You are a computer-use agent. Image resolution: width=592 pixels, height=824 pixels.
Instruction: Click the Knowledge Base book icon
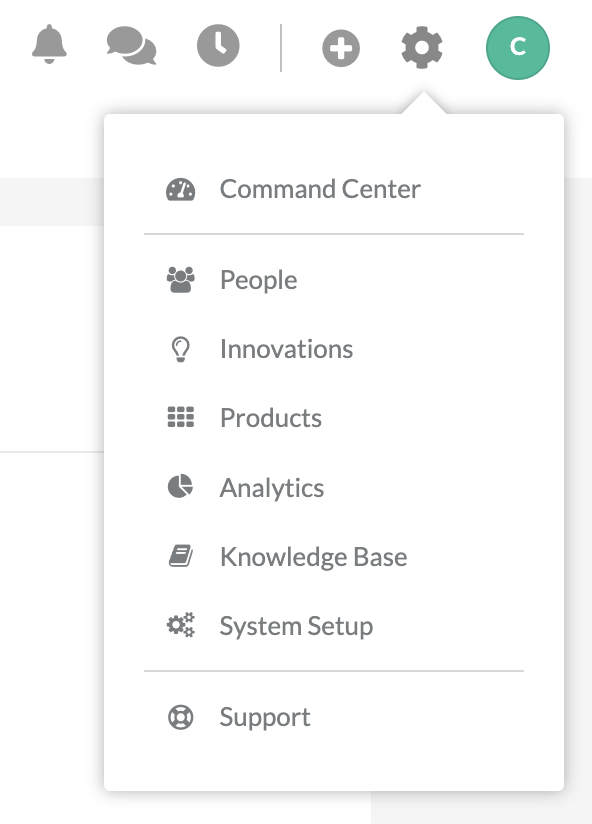click(181, 556)
